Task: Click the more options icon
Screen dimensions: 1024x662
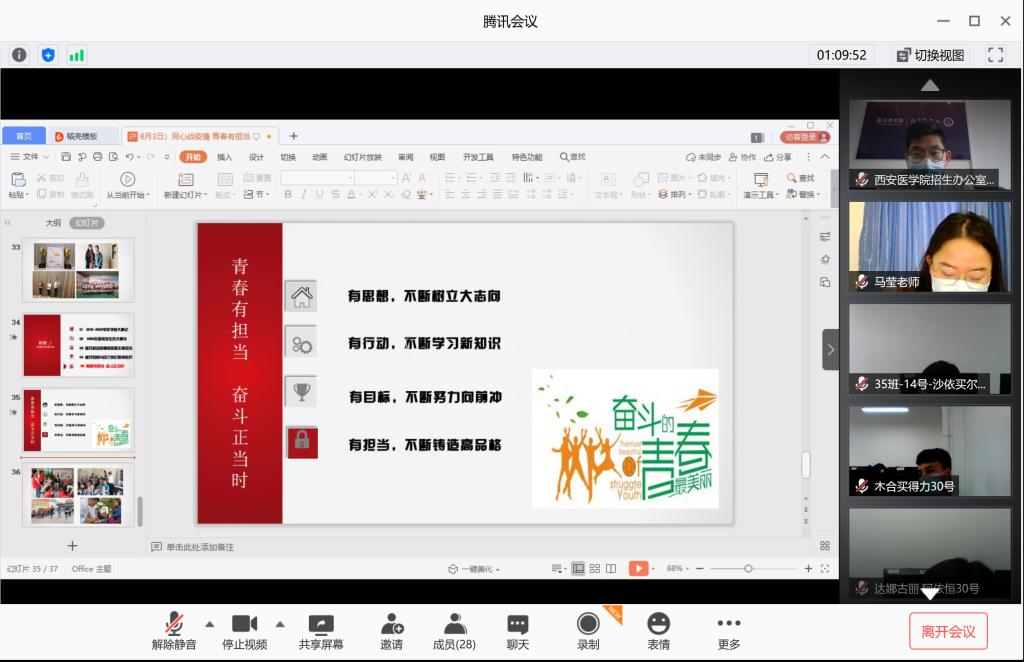Action: point(729,624)
